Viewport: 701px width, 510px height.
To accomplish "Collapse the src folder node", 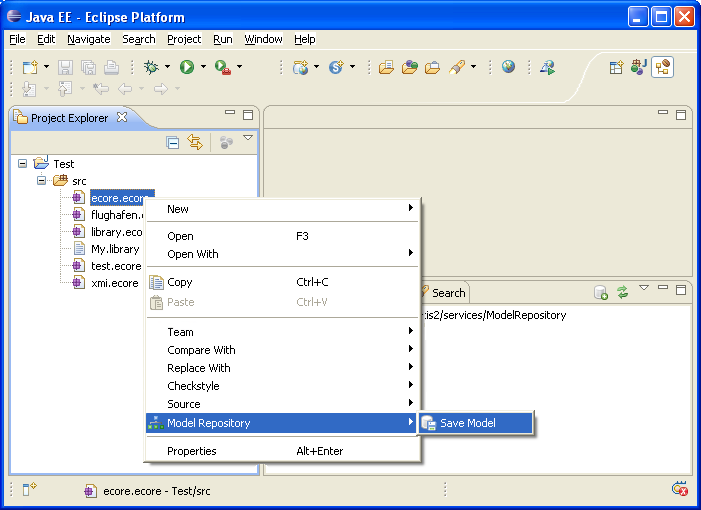I will 42,181.
